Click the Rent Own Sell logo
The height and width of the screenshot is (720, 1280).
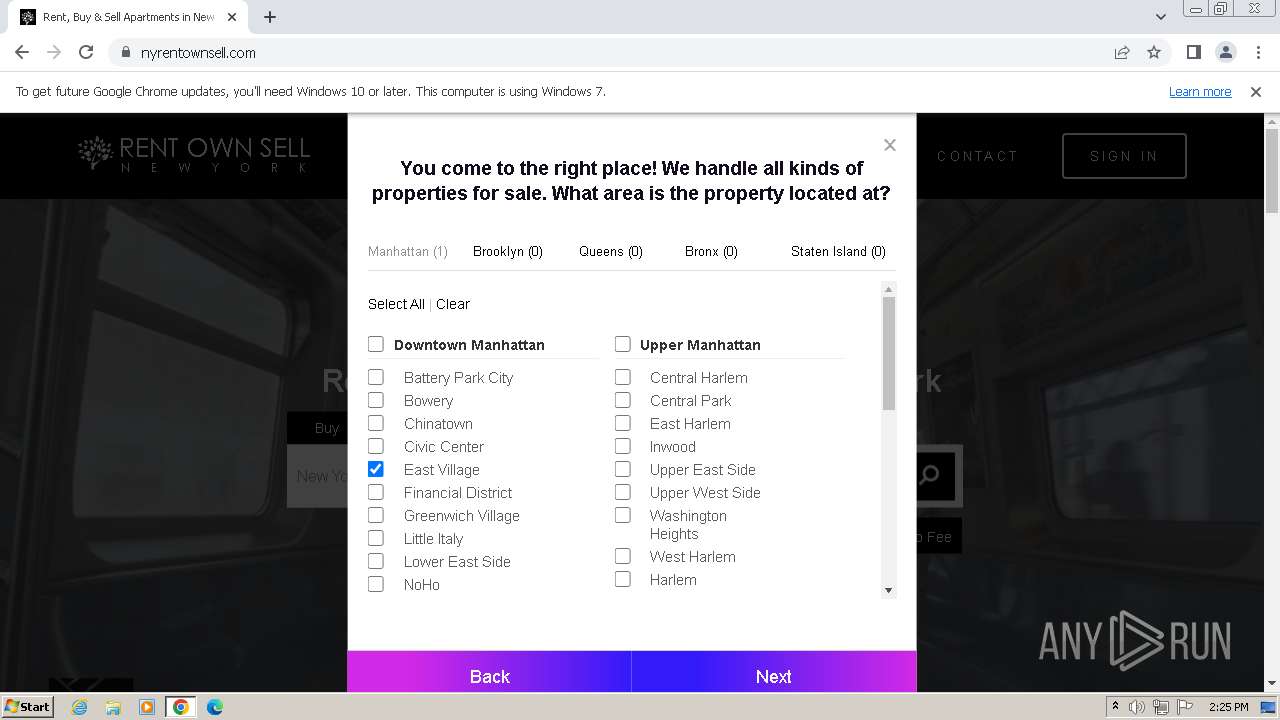[x=194, y=155]
